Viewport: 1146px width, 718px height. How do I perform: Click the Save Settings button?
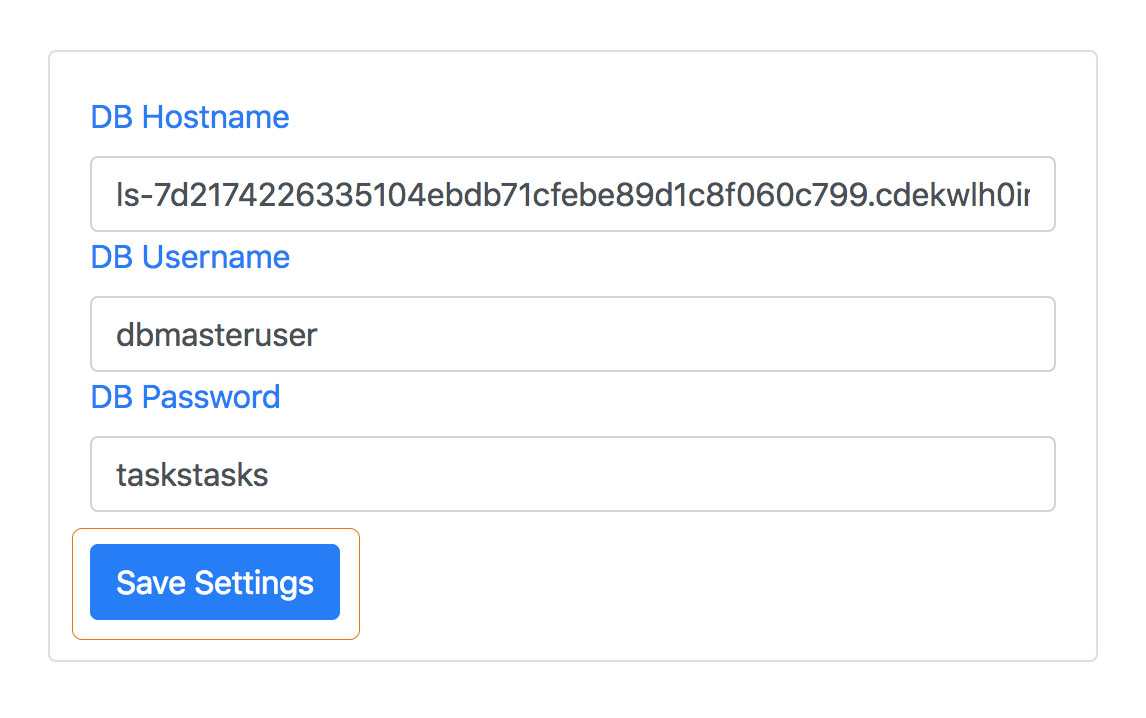pos(214,582)
